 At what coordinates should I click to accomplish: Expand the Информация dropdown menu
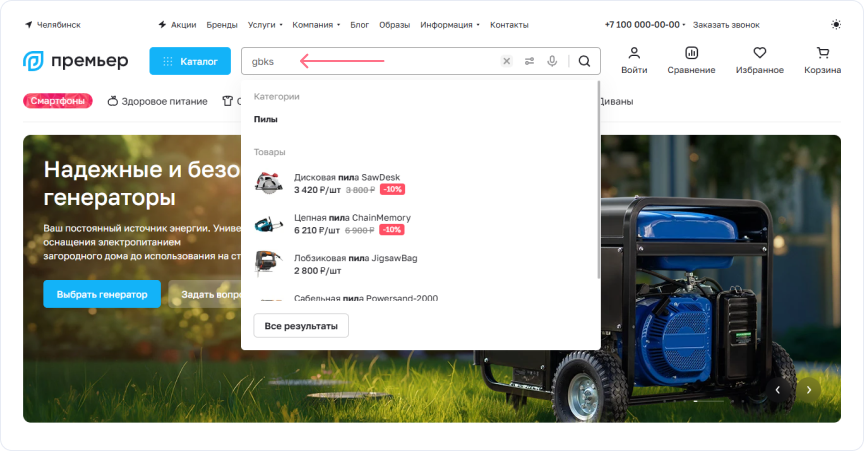450,25
